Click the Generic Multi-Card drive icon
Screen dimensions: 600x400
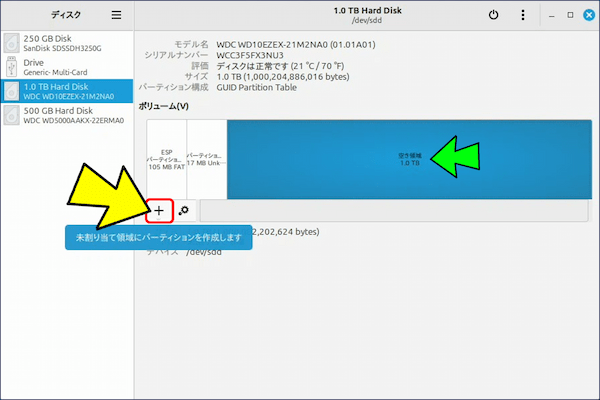point(11,66)
